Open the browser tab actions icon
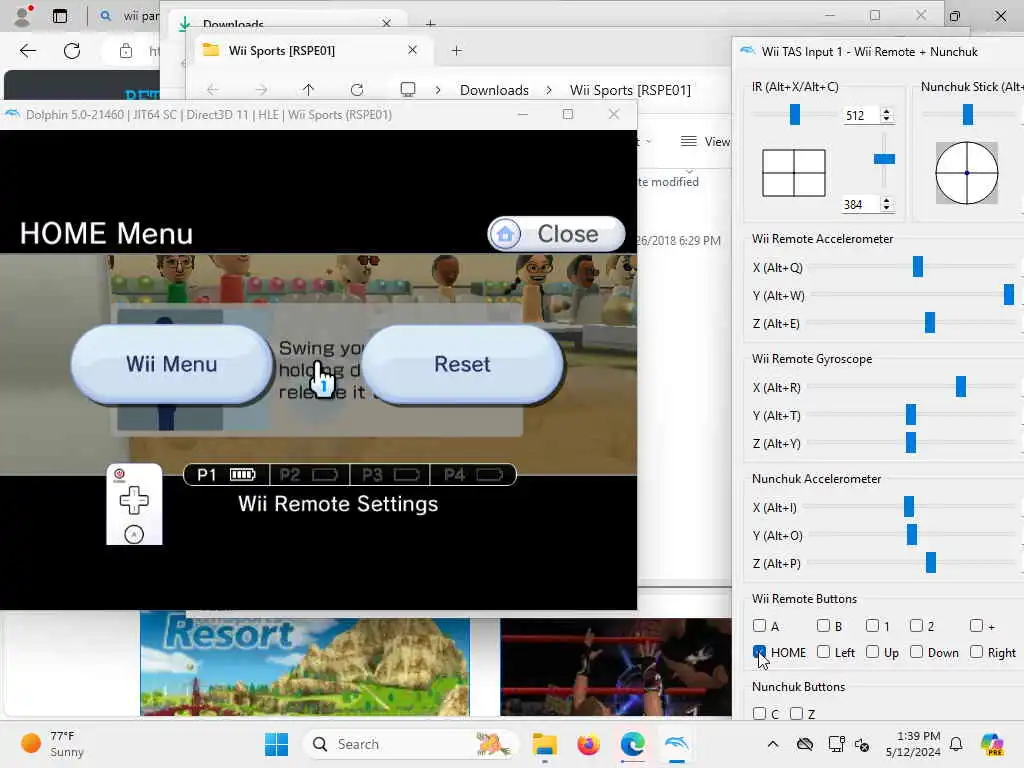 59,16
